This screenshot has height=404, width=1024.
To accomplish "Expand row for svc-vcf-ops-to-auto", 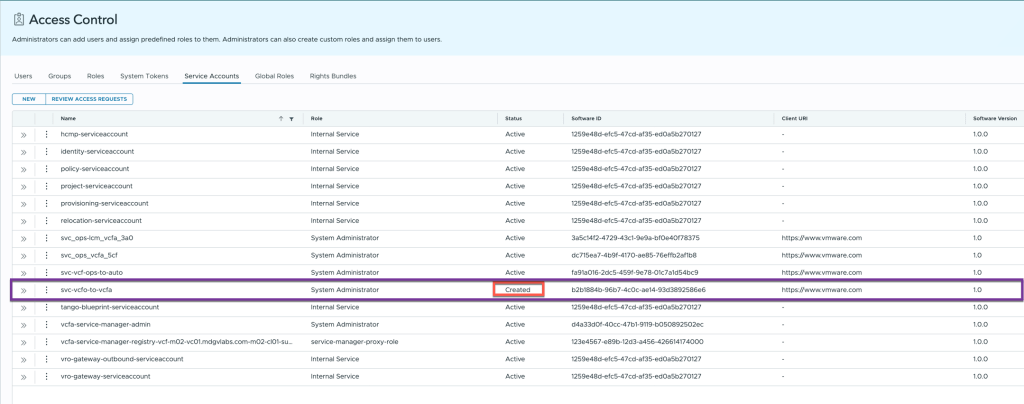I will (23, 273).
